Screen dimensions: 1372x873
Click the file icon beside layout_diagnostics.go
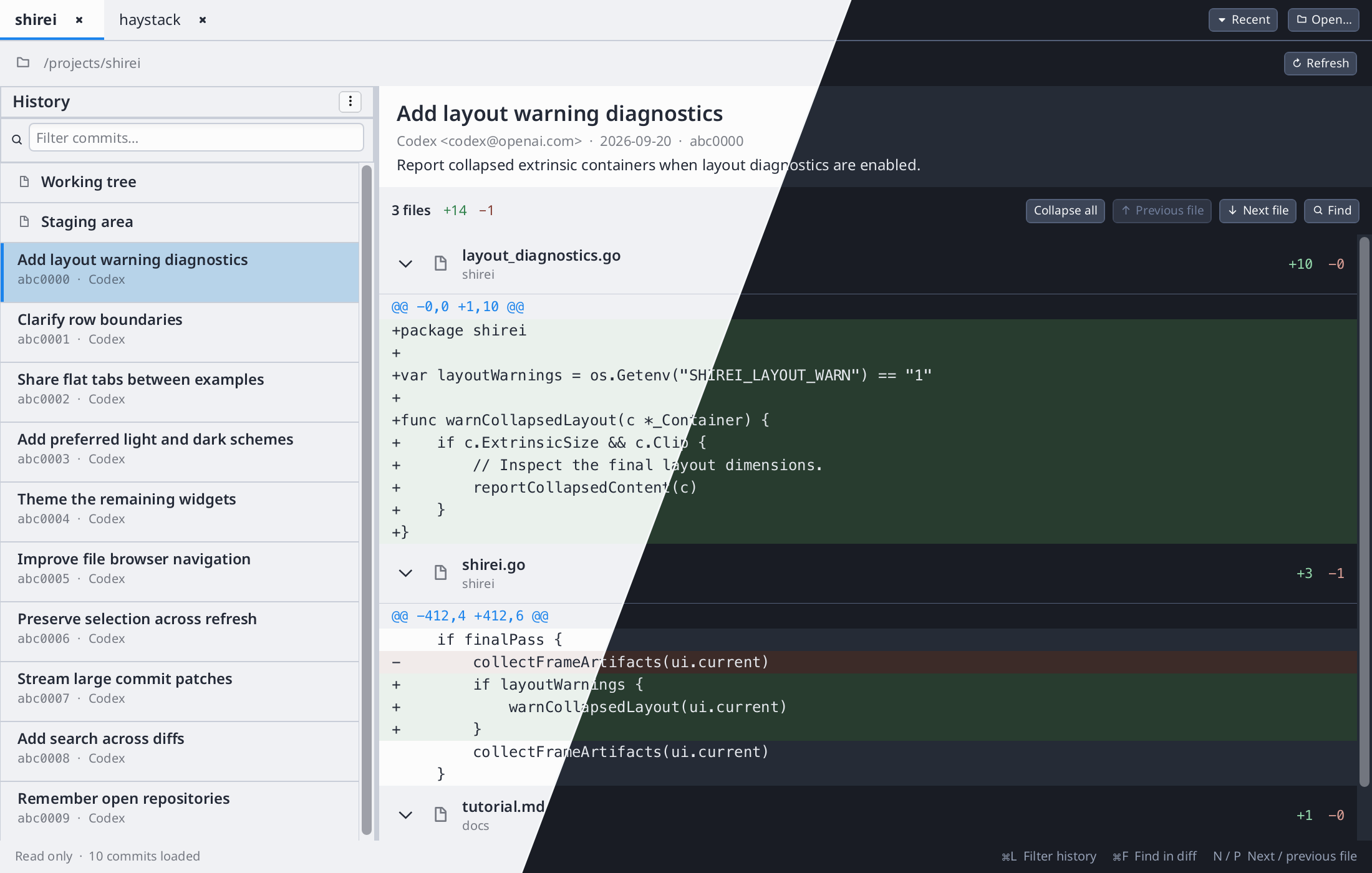pyautogui.click(x=440, y=264)
